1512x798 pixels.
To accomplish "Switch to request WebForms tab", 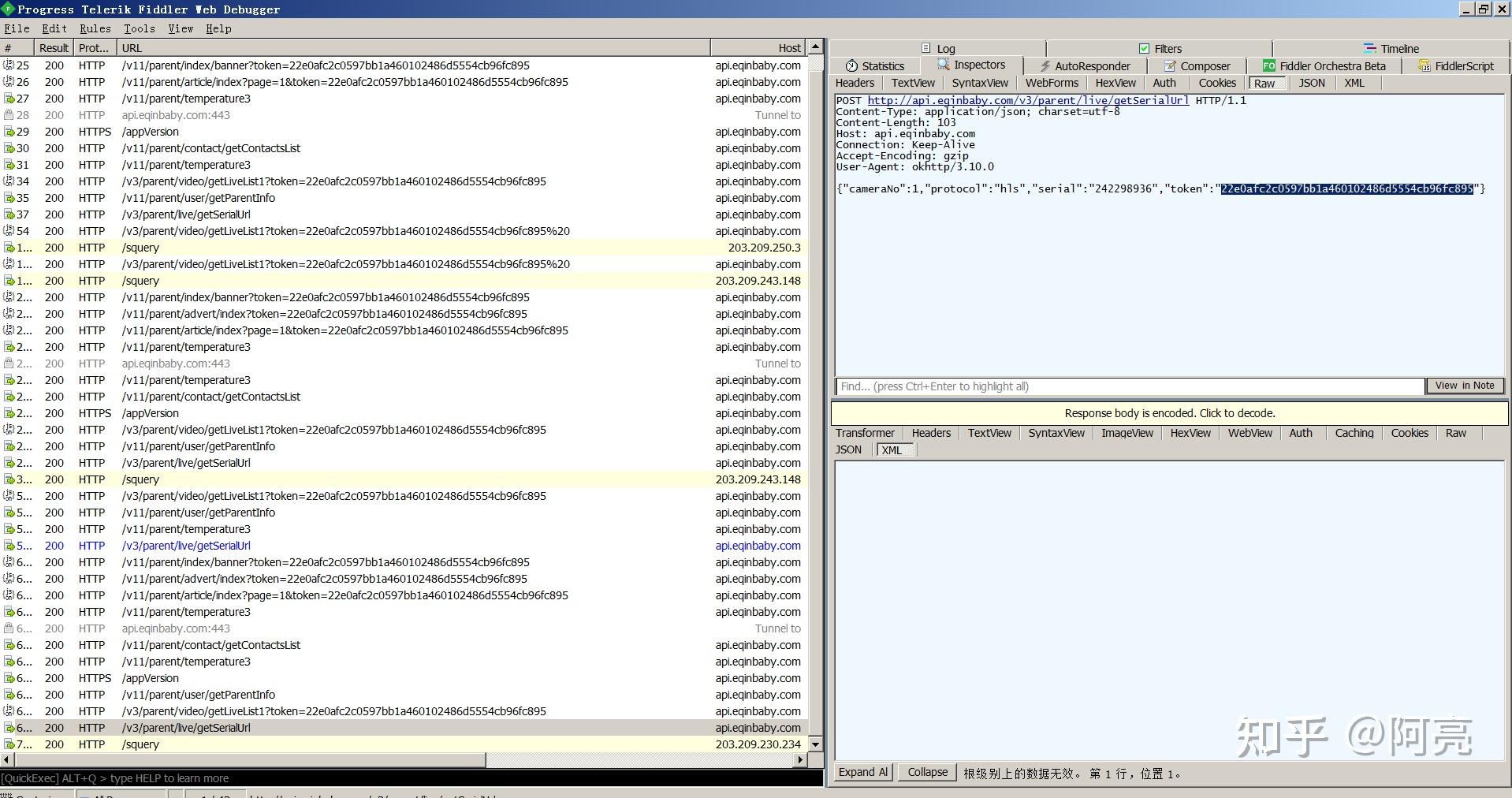I will coord(1052,83).
